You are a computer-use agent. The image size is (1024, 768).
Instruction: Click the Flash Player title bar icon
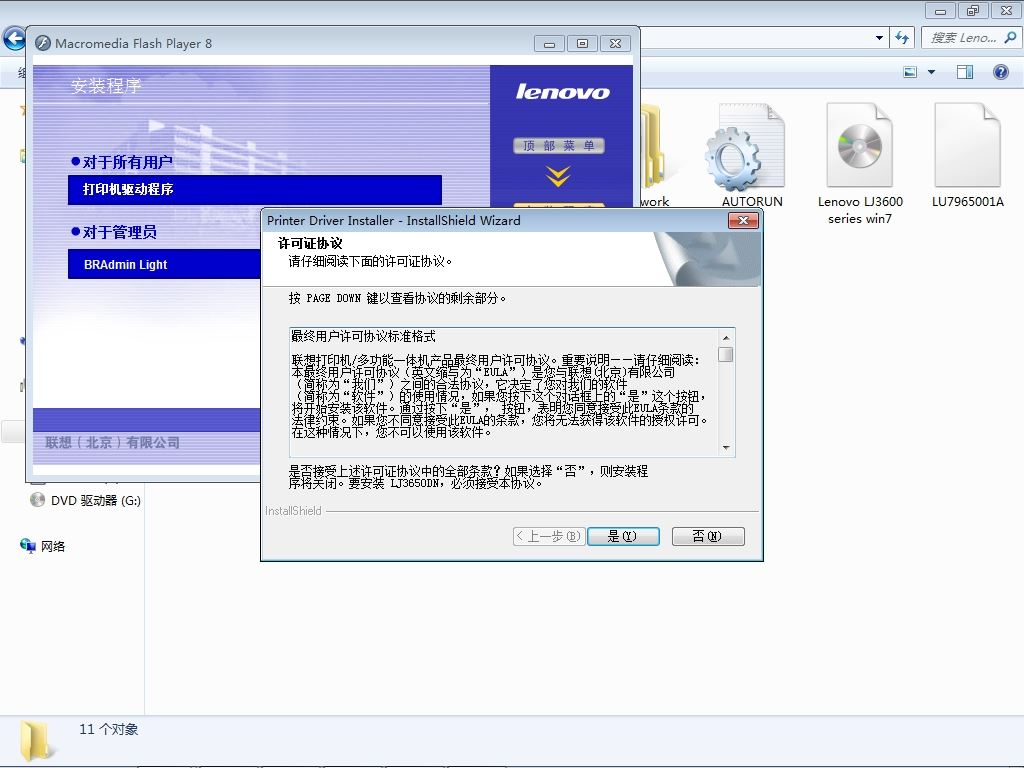[43, 43]
